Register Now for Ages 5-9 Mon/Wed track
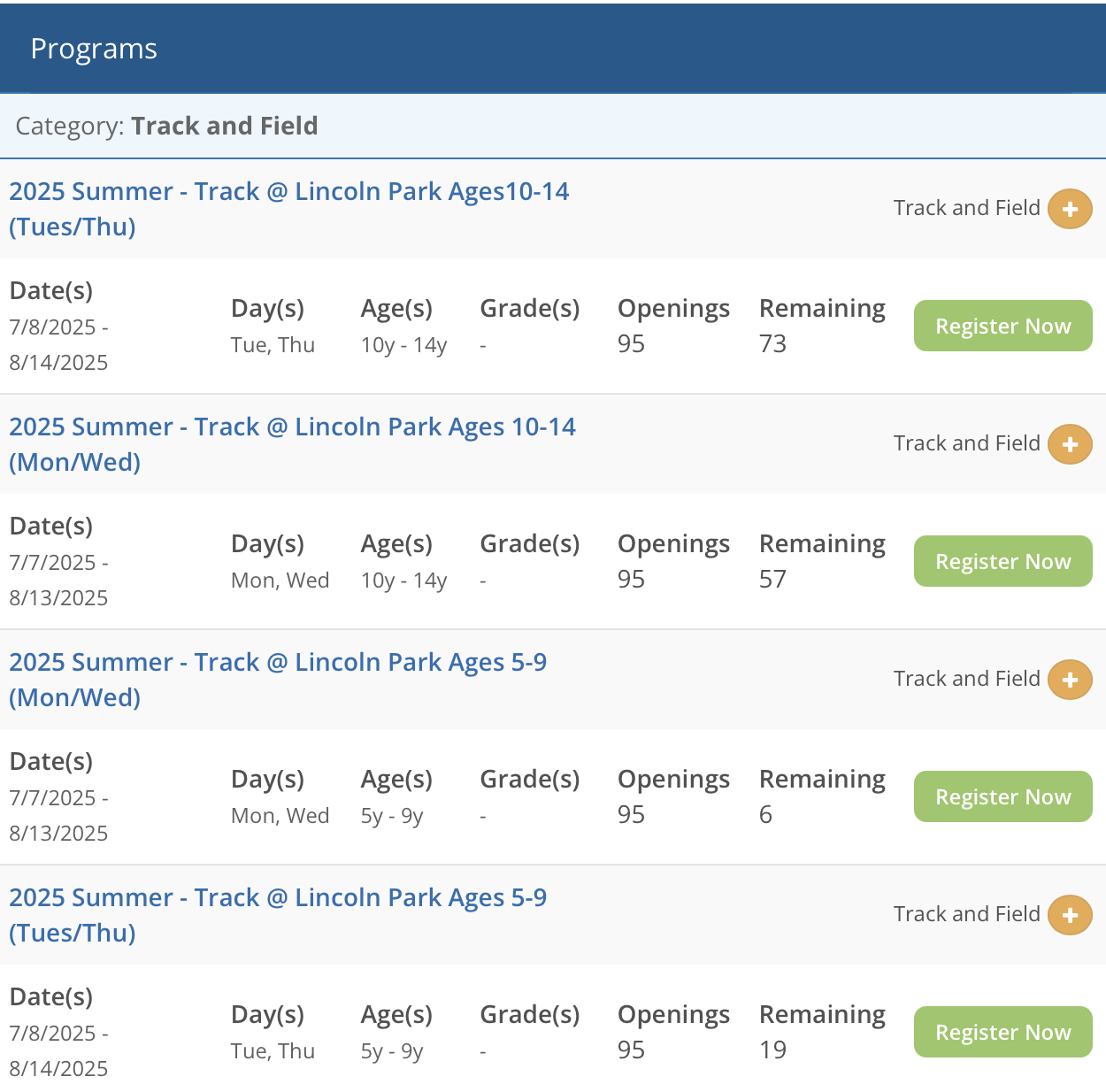 [x=1002, y=796]
